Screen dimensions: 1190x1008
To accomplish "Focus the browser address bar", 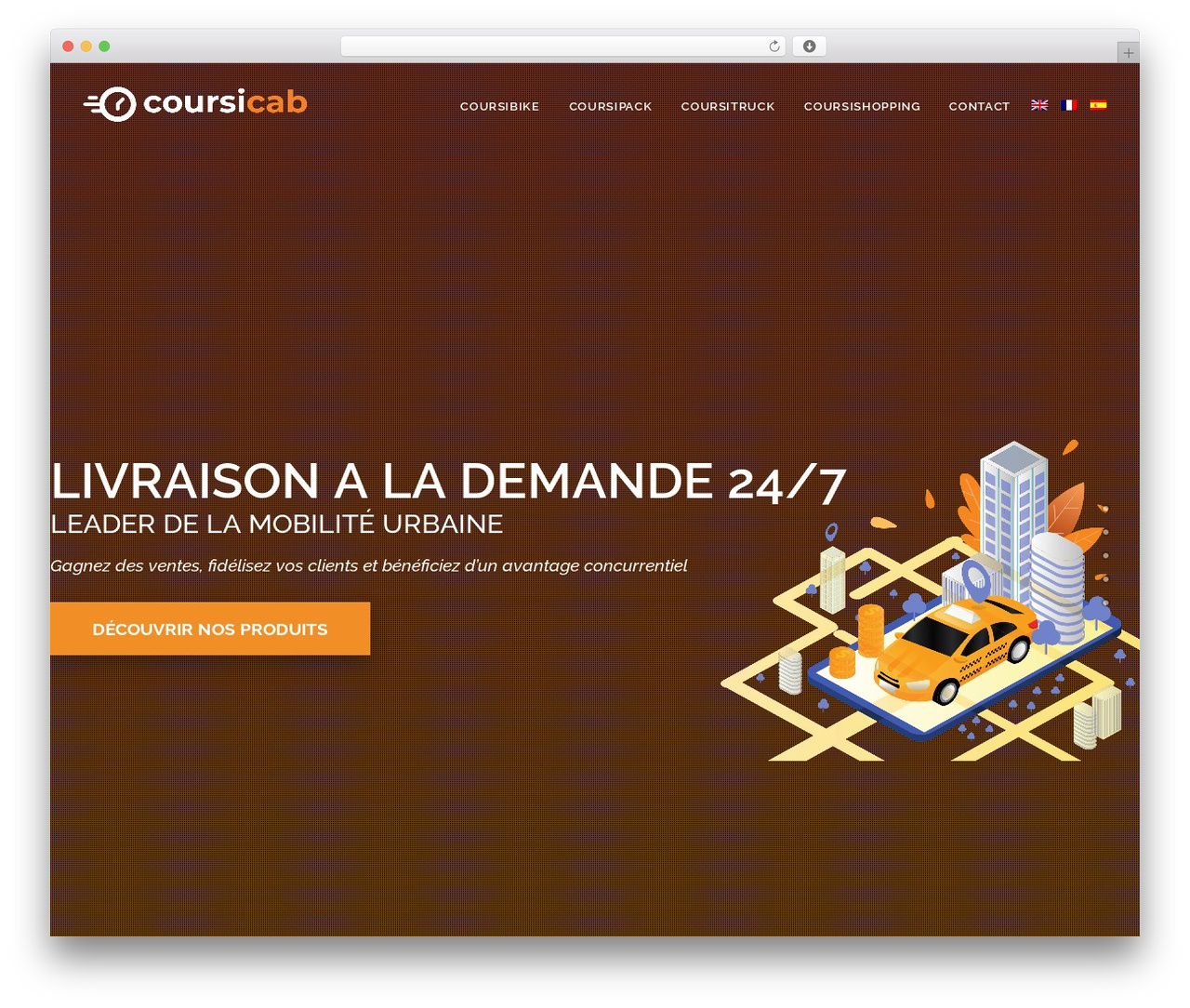I will point(562,46).
